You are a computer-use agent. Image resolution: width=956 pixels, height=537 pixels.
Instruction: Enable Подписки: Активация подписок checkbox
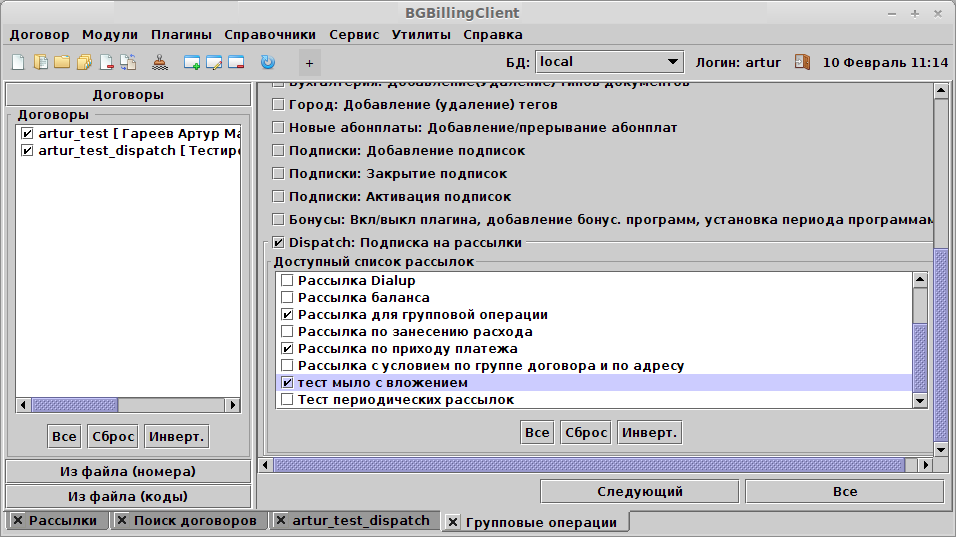click(278, 197)
